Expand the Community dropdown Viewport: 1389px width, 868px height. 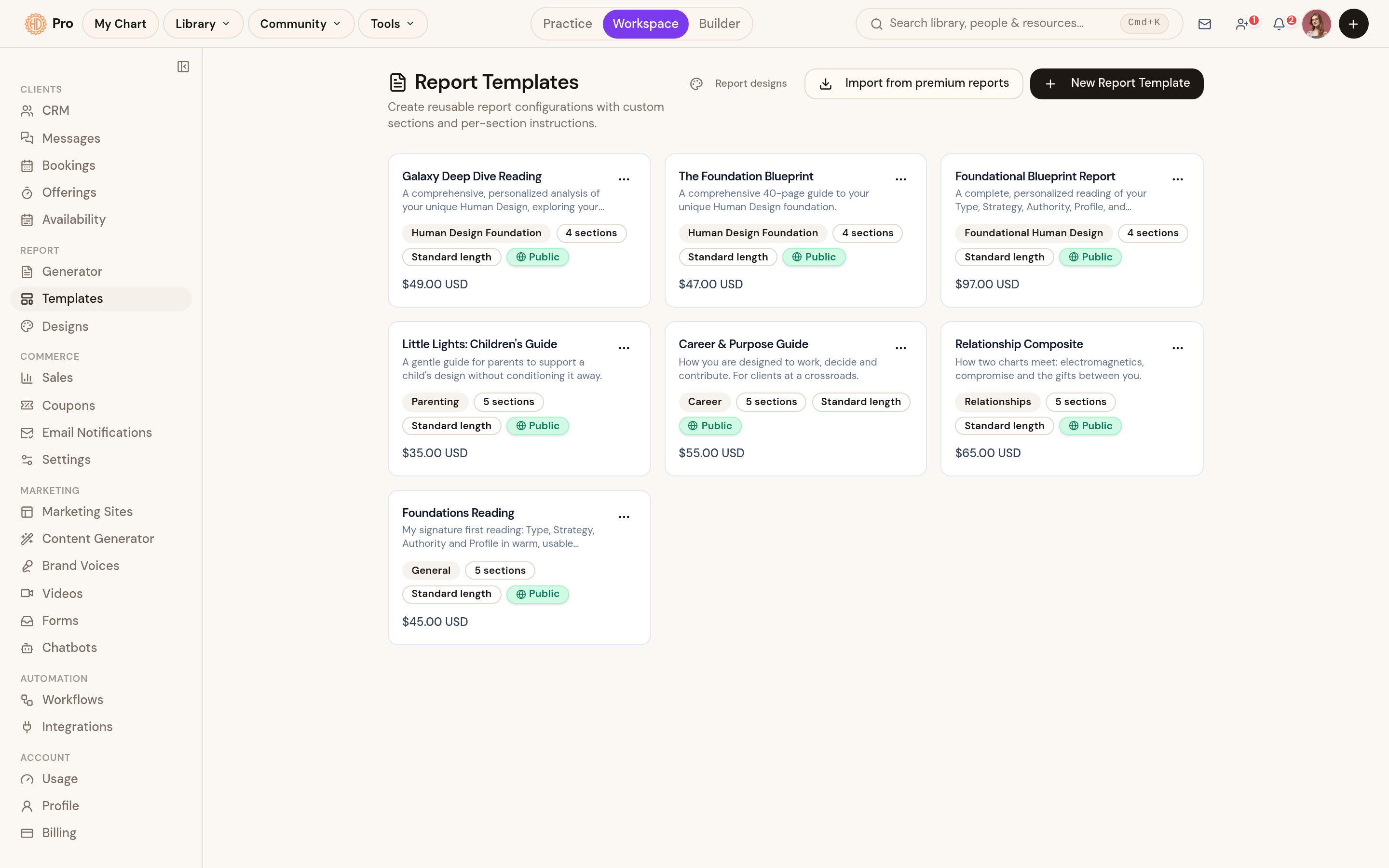(x=301, y=24)
